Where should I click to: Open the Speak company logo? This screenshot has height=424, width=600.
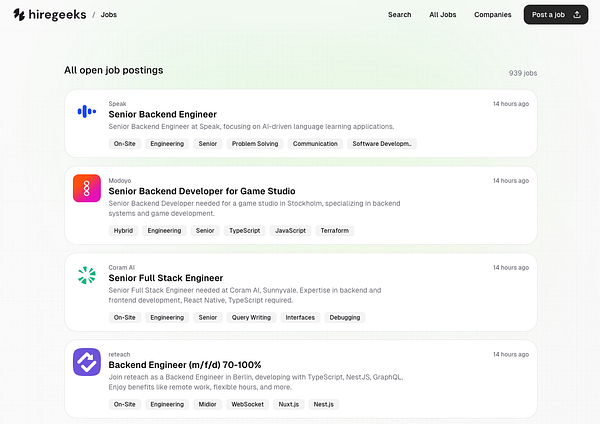pos(87,111)
